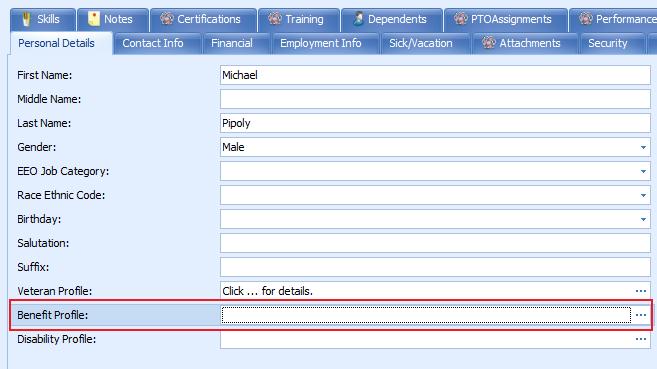Screen dimensions: 657x369
Task: Click into the Last Name field
Action: click(x=435, y=123)
